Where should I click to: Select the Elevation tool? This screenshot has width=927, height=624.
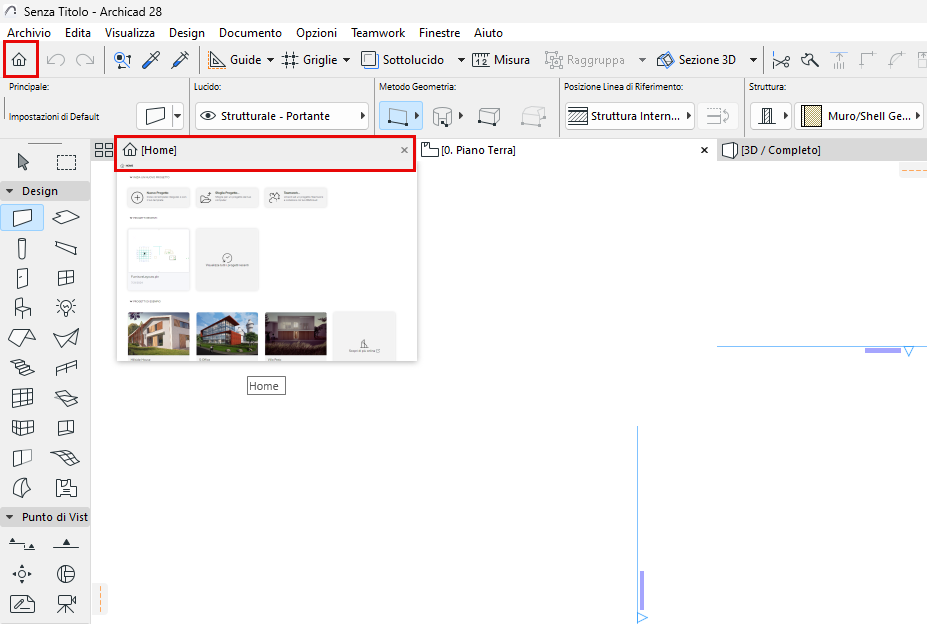pos(66,544)
